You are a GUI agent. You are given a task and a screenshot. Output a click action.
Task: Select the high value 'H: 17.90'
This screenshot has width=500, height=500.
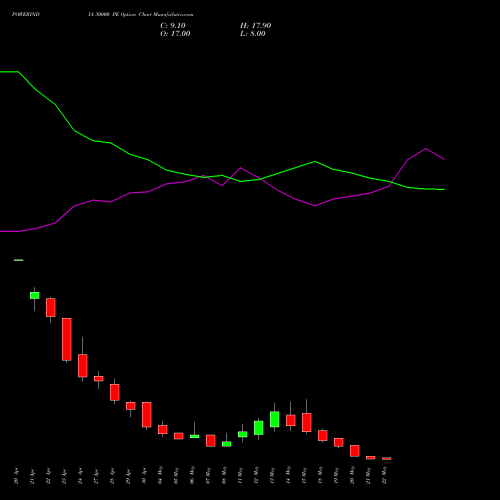point(256,26)
